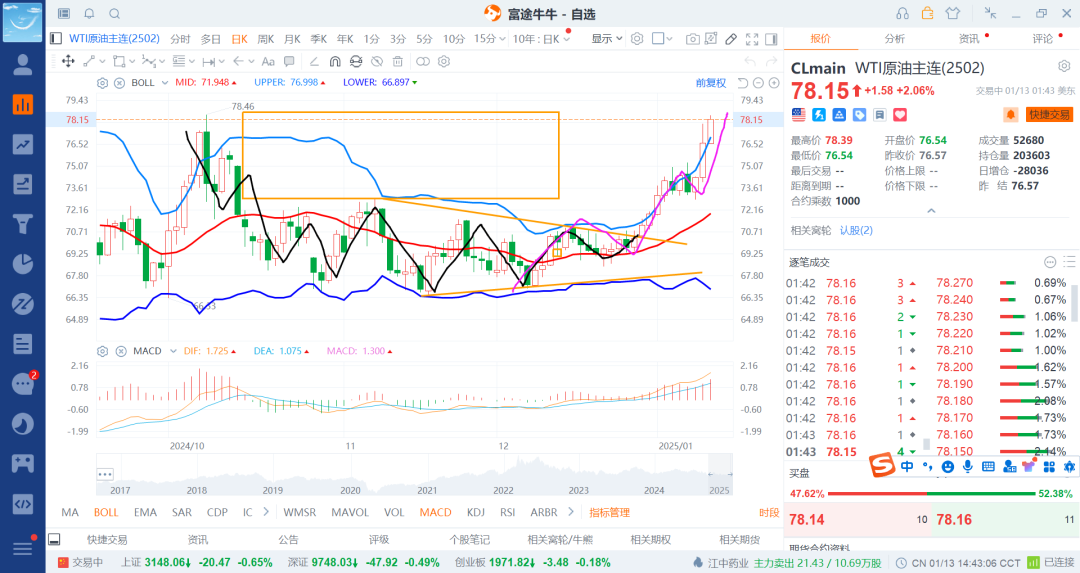This screenshot has width=1080, height=573.
Task: Expand more sub indicators arrow after ARBR
Action: tap(570, 512)
